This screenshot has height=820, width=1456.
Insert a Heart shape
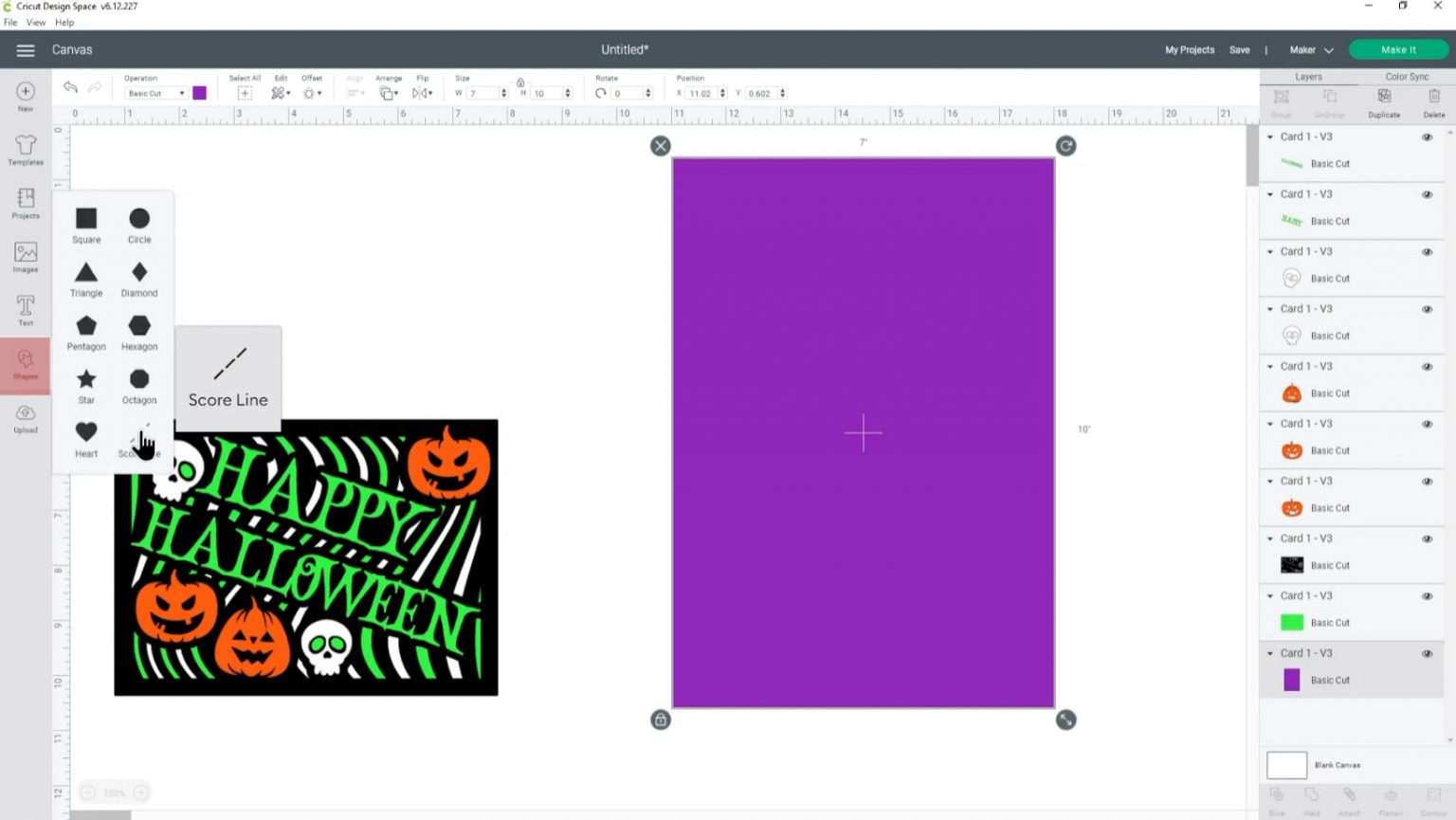[86, 440]
